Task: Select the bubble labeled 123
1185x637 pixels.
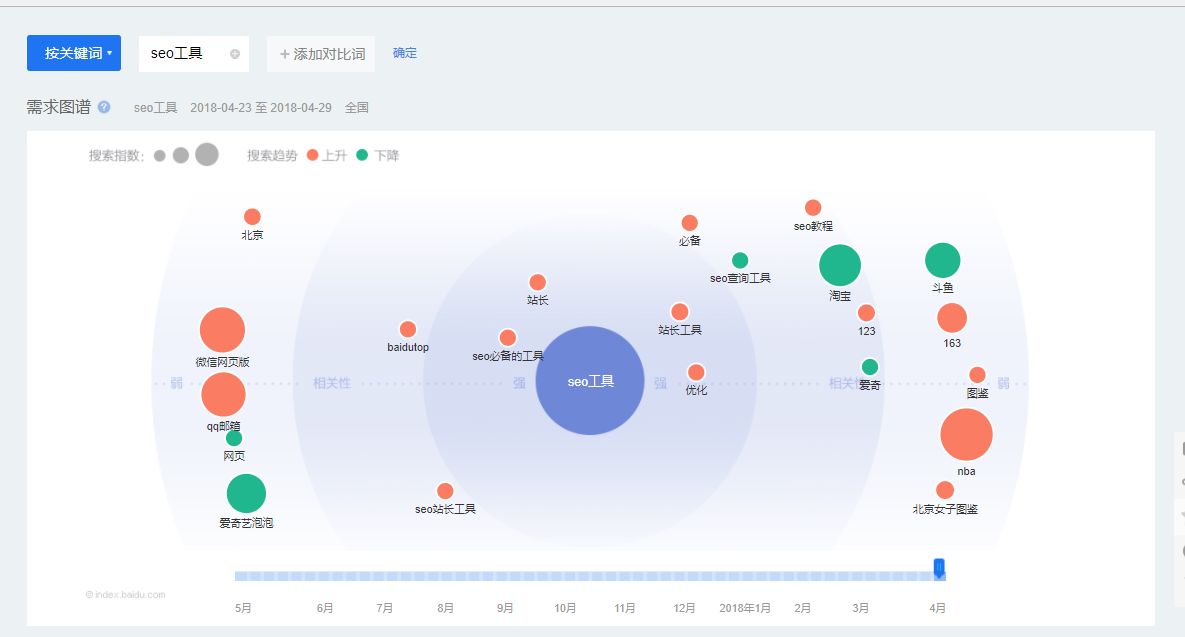Action: point(866,313)
